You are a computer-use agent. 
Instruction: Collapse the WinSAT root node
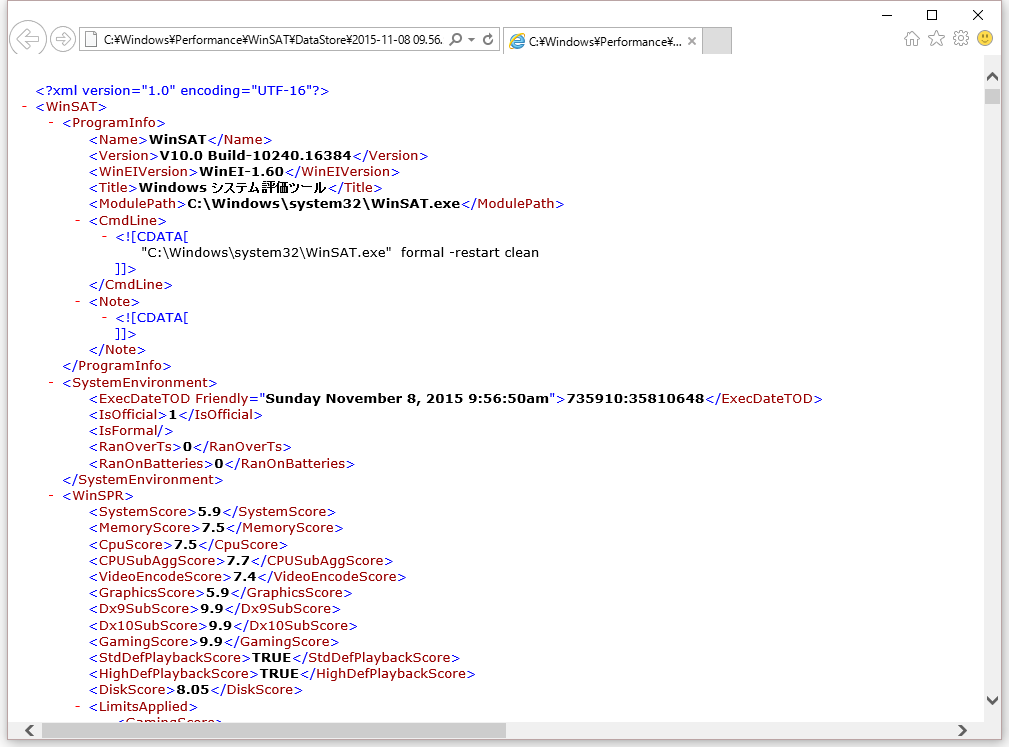24,107
